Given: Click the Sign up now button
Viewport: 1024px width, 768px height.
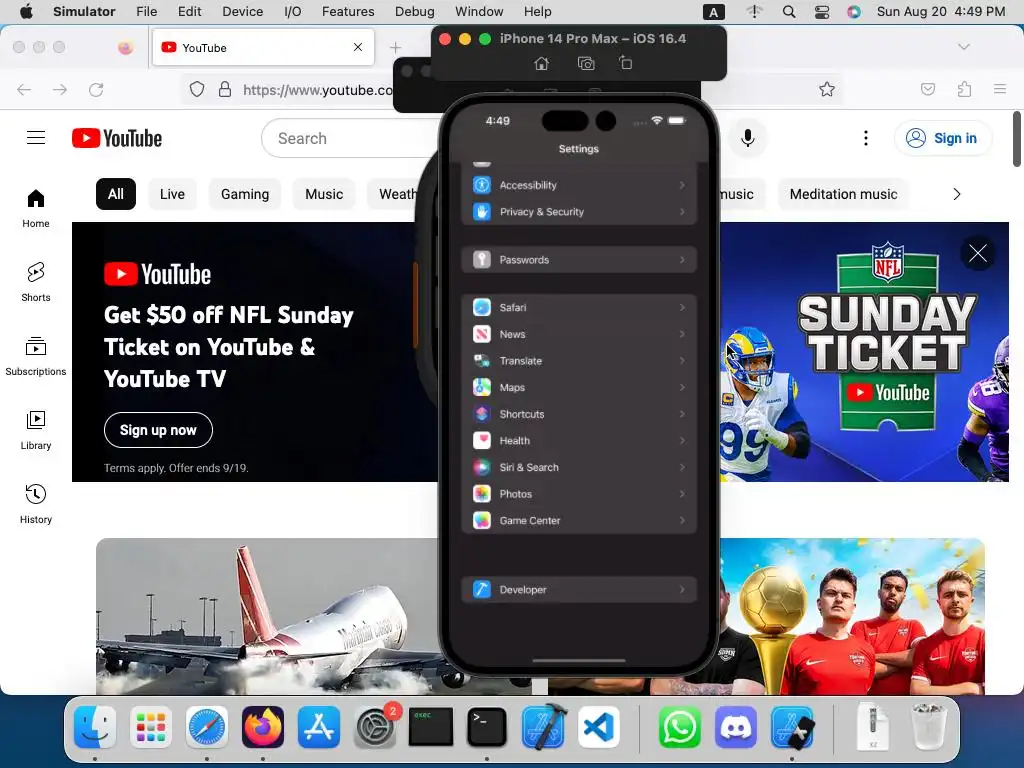Looking at the screenshot, I should tap(158, 430).
